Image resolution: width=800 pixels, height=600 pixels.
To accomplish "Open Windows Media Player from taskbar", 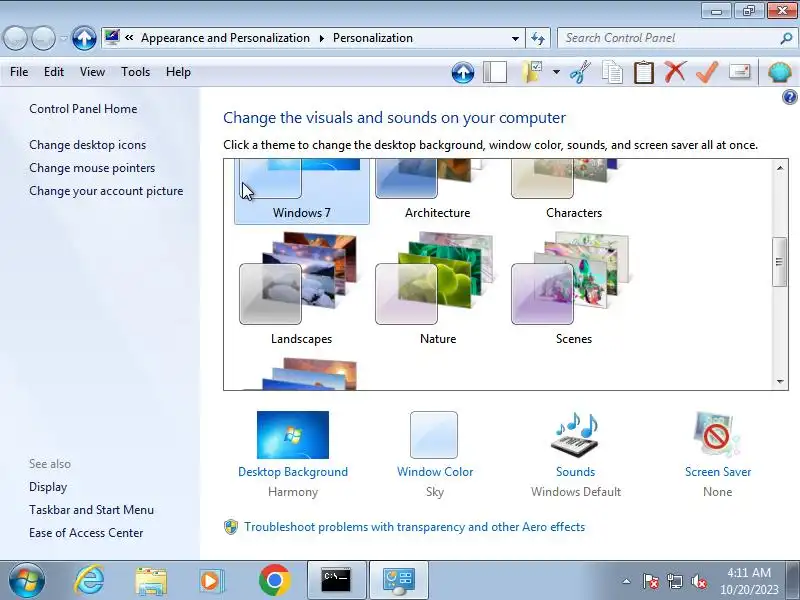I will point(210,581).
